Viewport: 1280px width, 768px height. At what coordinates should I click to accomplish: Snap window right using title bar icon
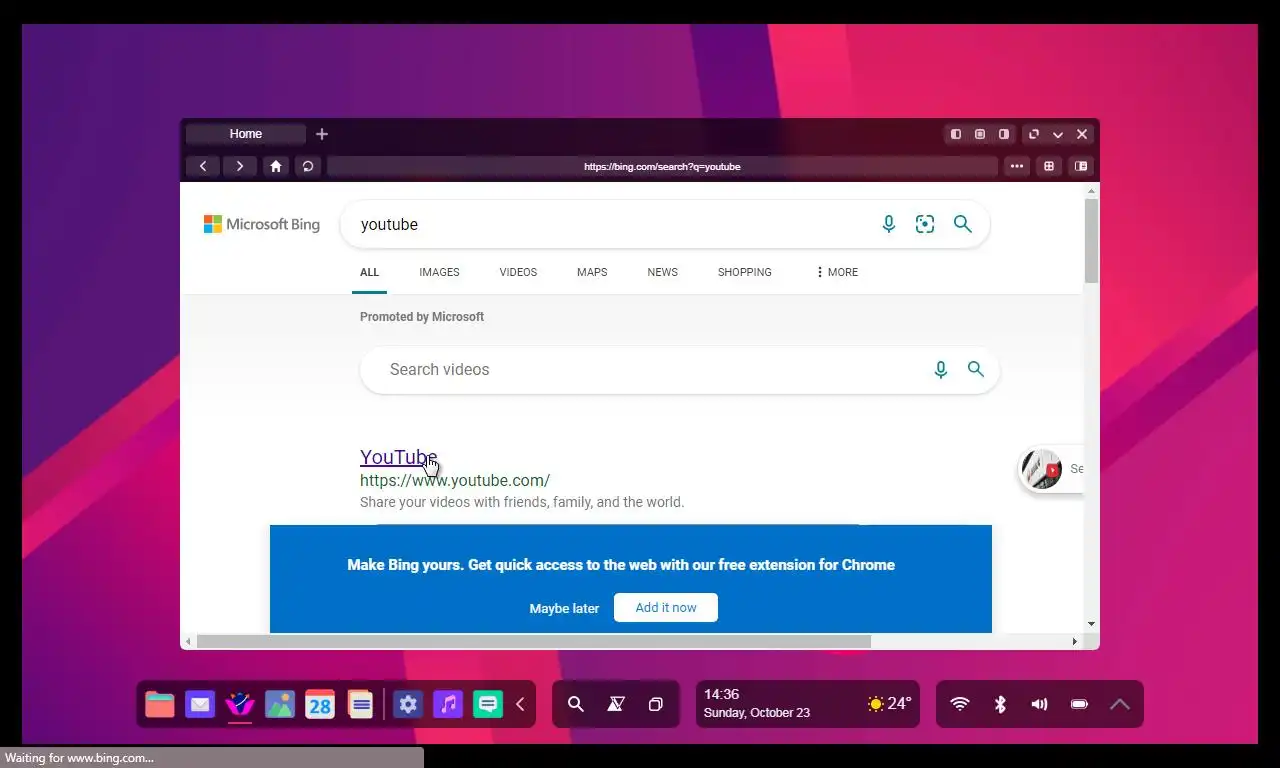coord(1004,134)
